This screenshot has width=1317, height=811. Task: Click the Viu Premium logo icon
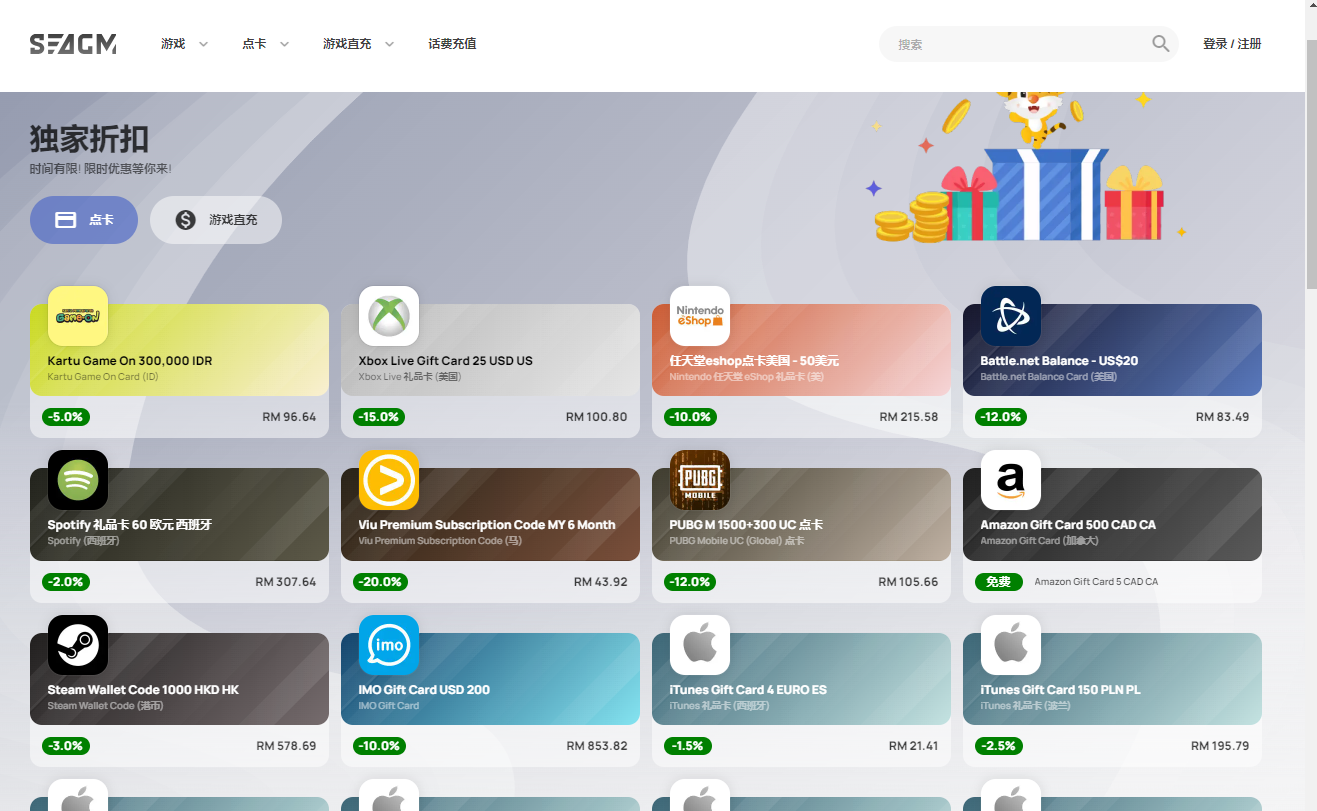pos(389,480)
